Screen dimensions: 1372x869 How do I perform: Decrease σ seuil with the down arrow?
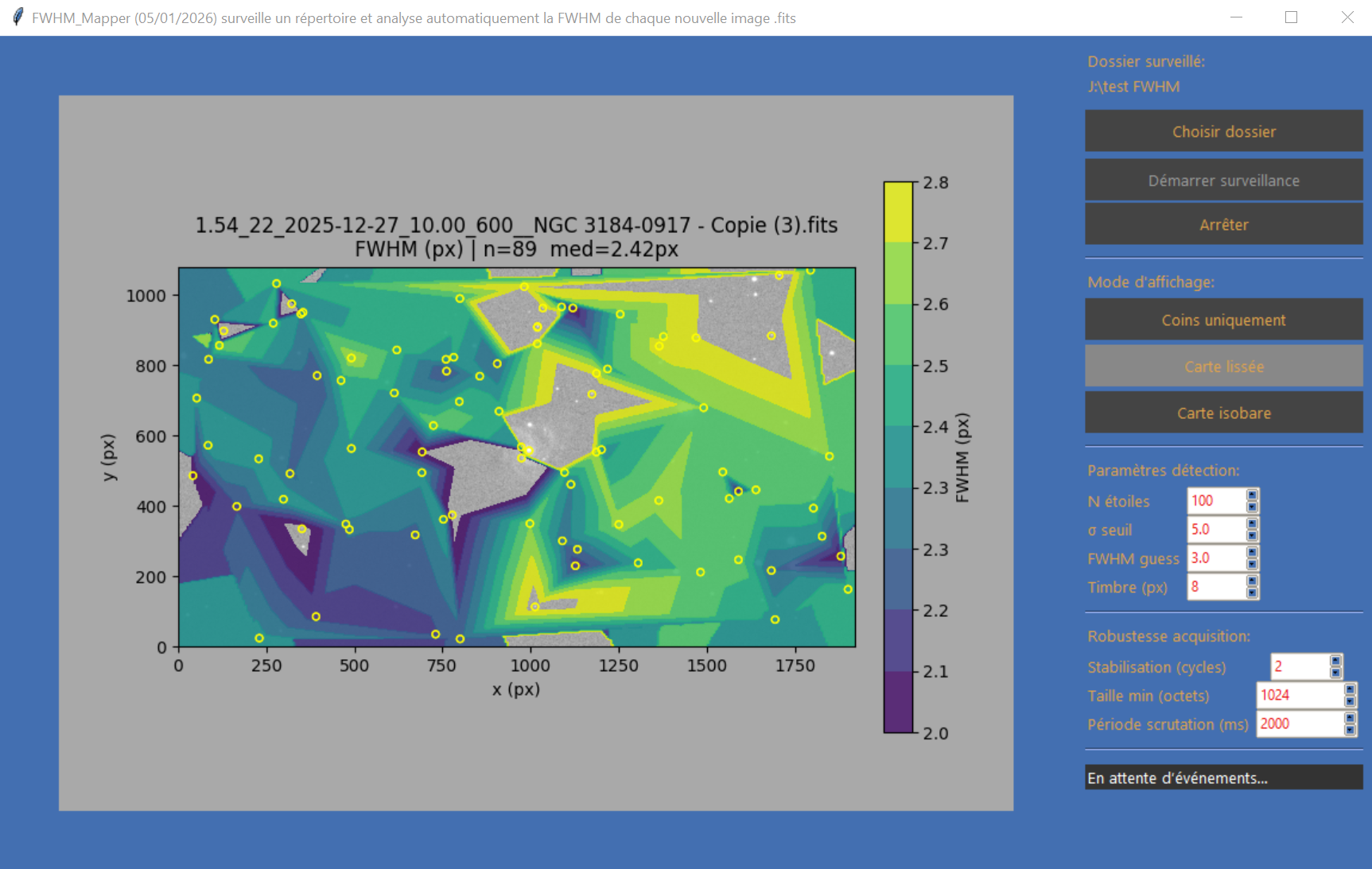tap(1252, 535)
